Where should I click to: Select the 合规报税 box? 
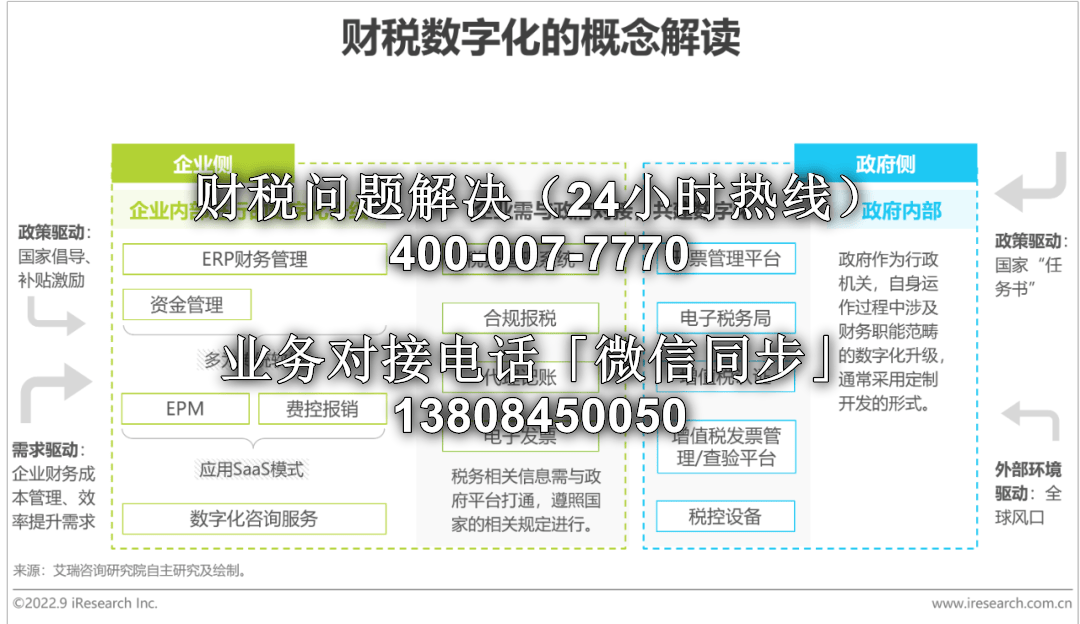(520, 318)
